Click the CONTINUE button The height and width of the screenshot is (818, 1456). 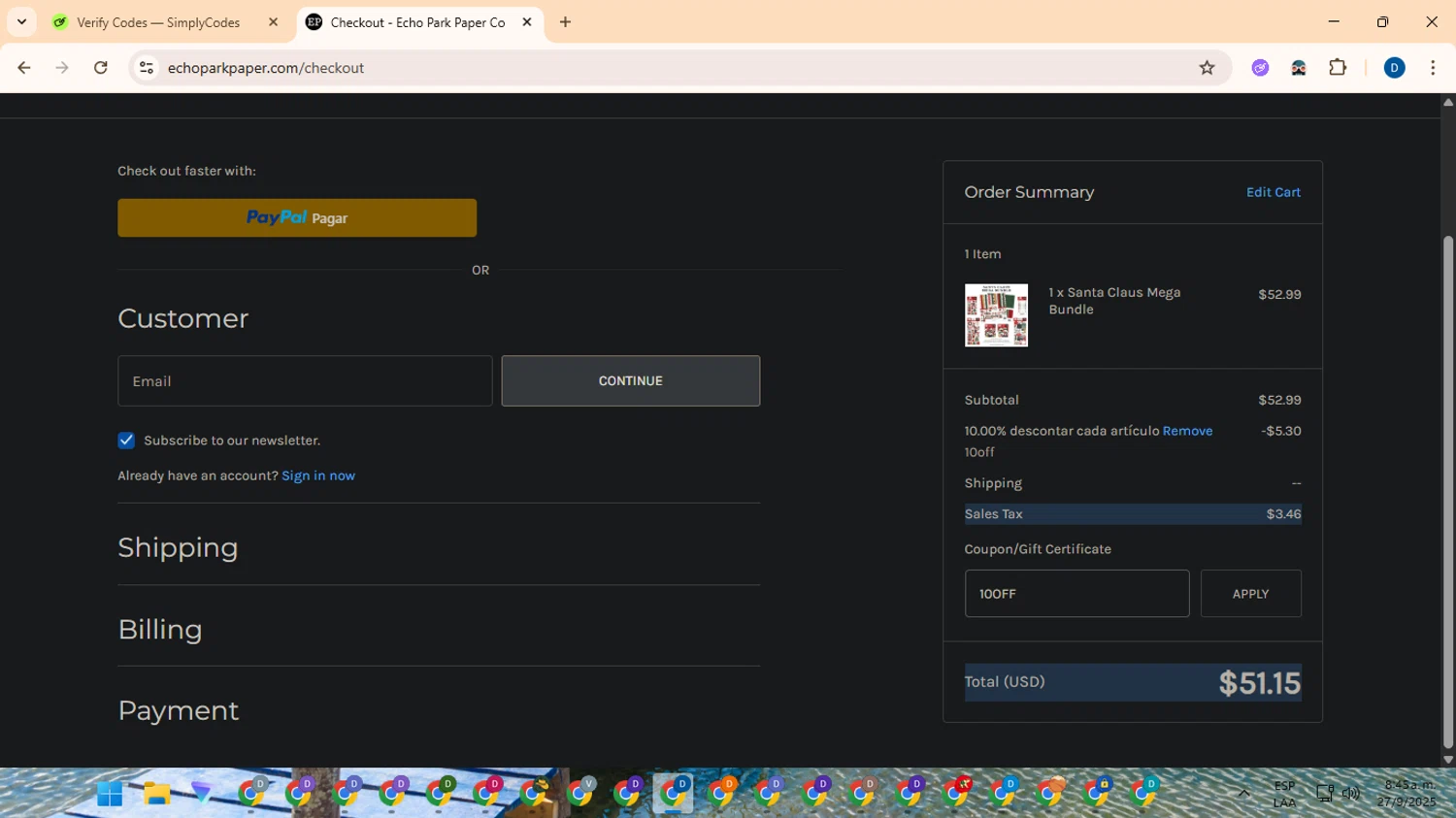(x=631, y=381)
